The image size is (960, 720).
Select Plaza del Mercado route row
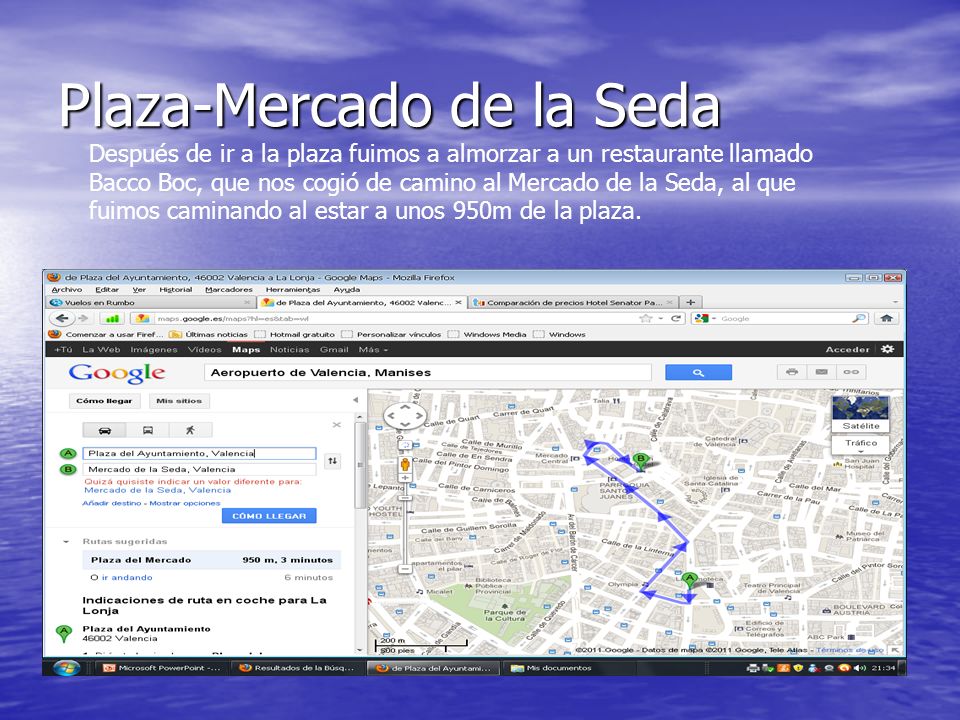click(x=212, y=560)
